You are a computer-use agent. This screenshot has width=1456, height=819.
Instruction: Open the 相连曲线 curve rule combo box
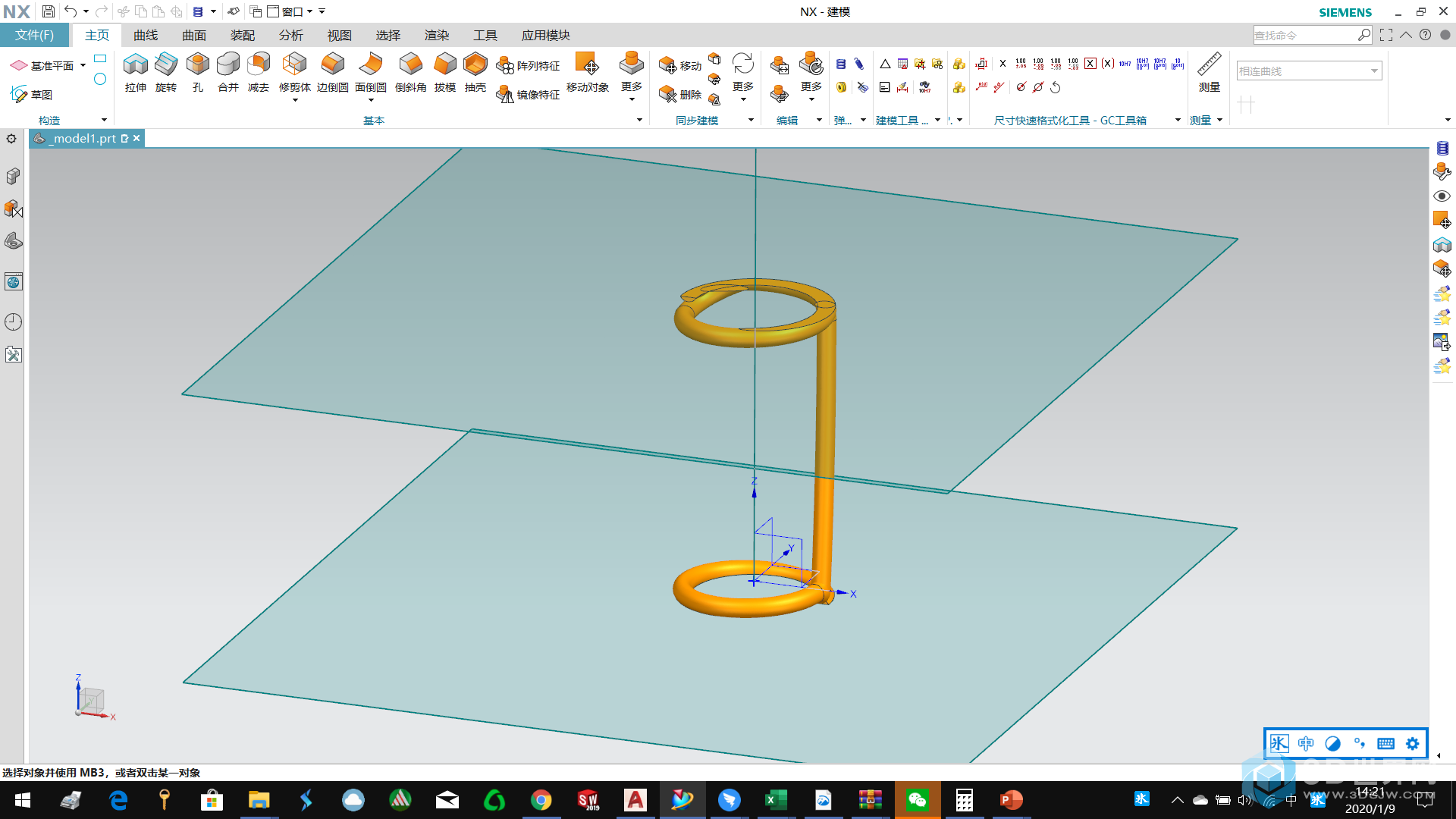[x=1309, y=71]
